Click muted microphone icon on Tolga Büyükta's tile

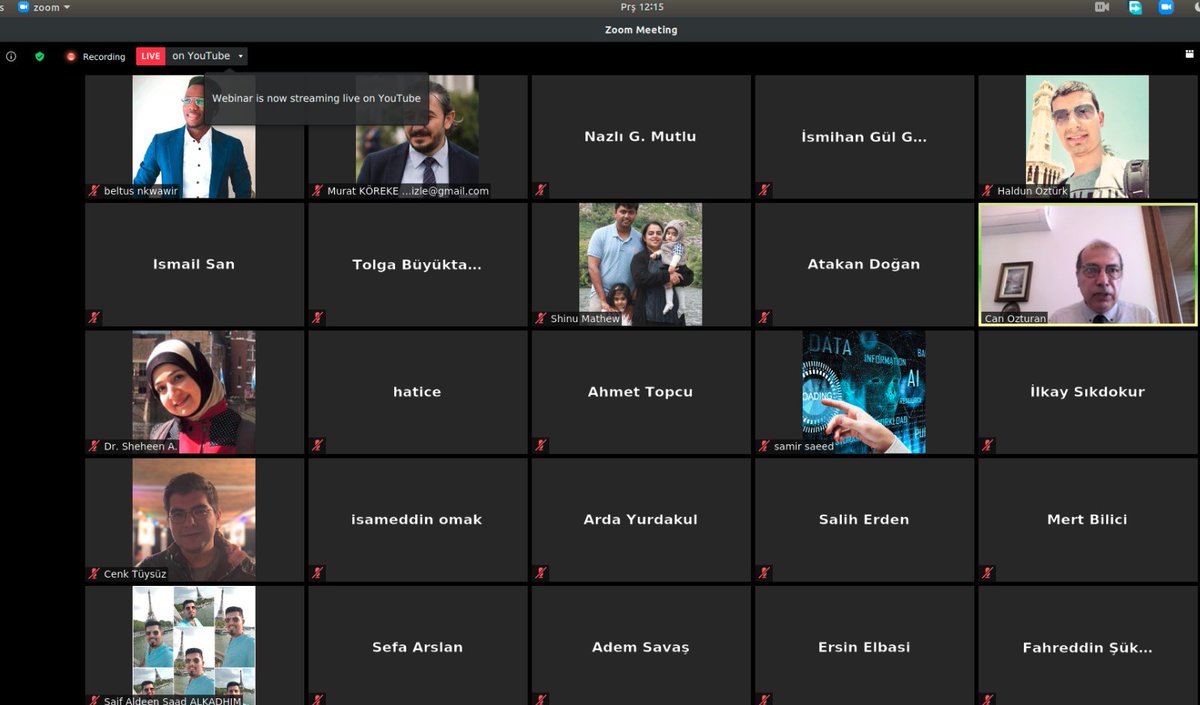318,318
